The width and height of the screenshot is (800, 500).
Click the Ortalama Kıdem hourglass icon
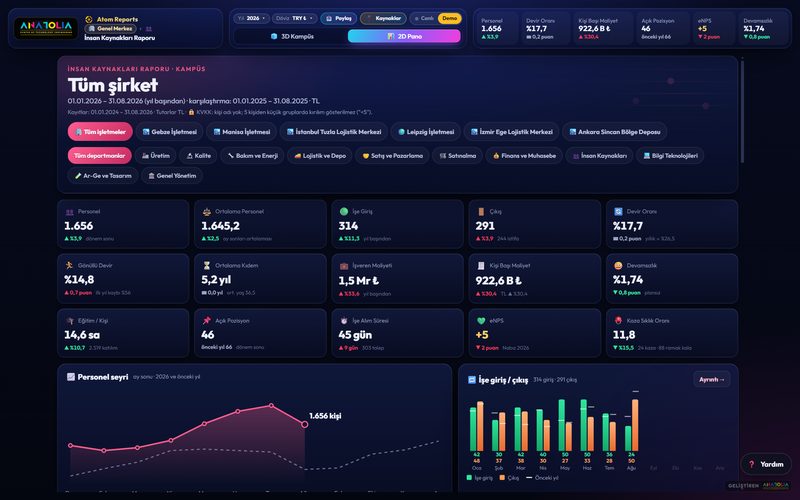click(207, 265)
